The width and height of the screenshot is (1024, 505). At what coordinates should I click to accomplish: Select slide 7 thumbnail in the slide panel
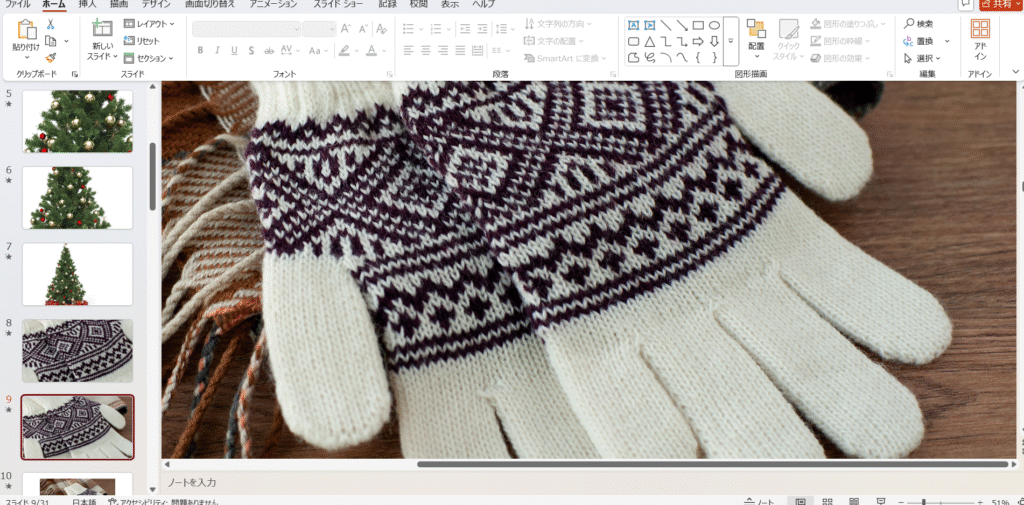(x=77, y=274)
